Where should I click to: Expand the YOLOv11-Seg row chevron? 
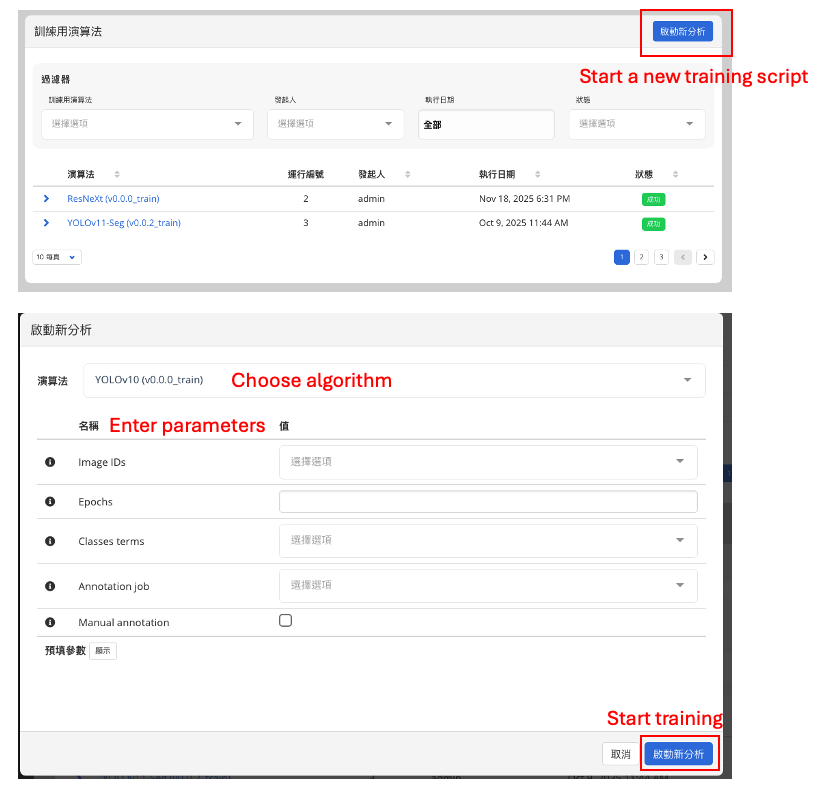46,223
